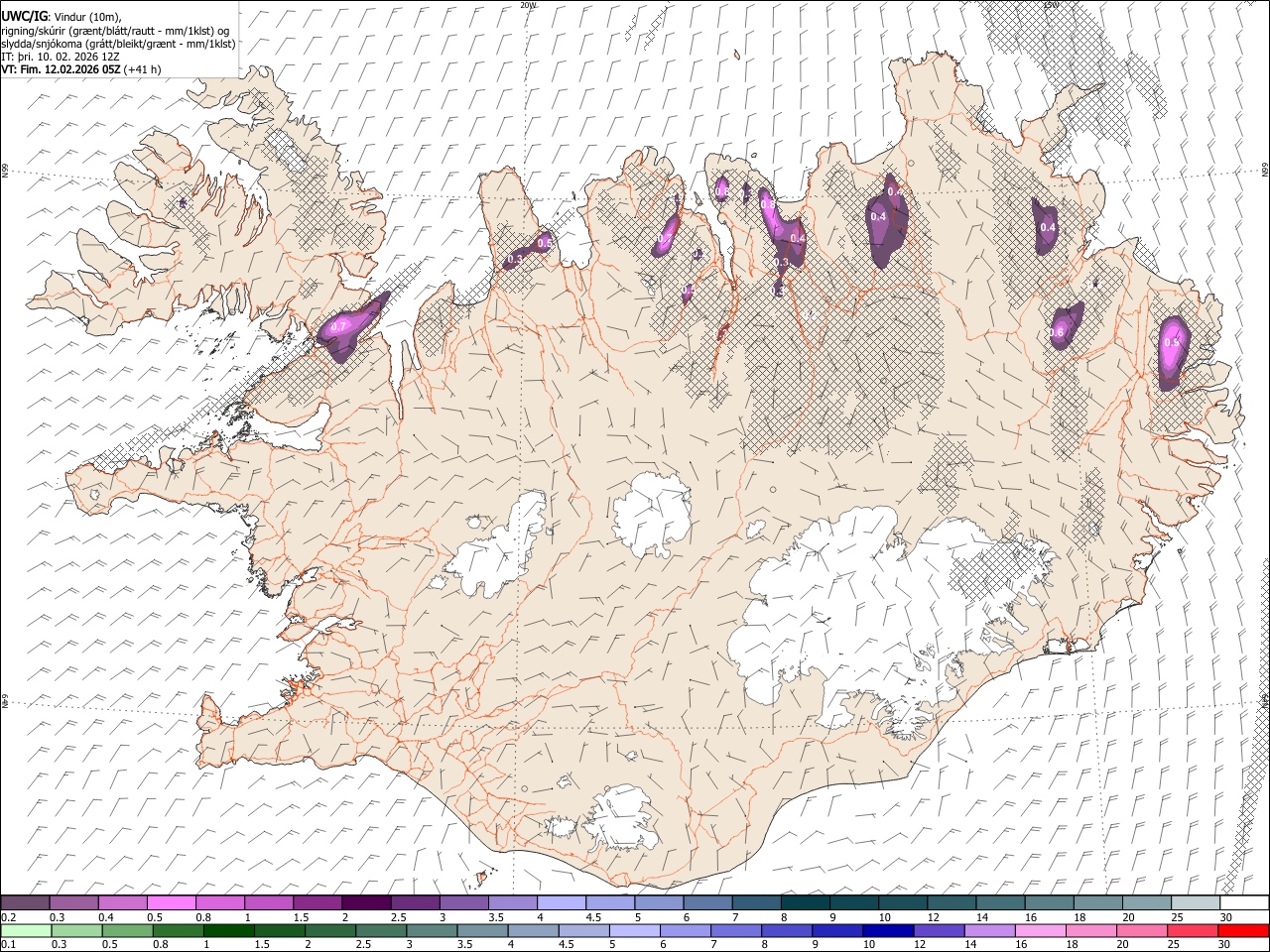Screen dimensions: 1270x952
Task: Select the bright red lower swatch starting at 30
Action: point(1242,930)
